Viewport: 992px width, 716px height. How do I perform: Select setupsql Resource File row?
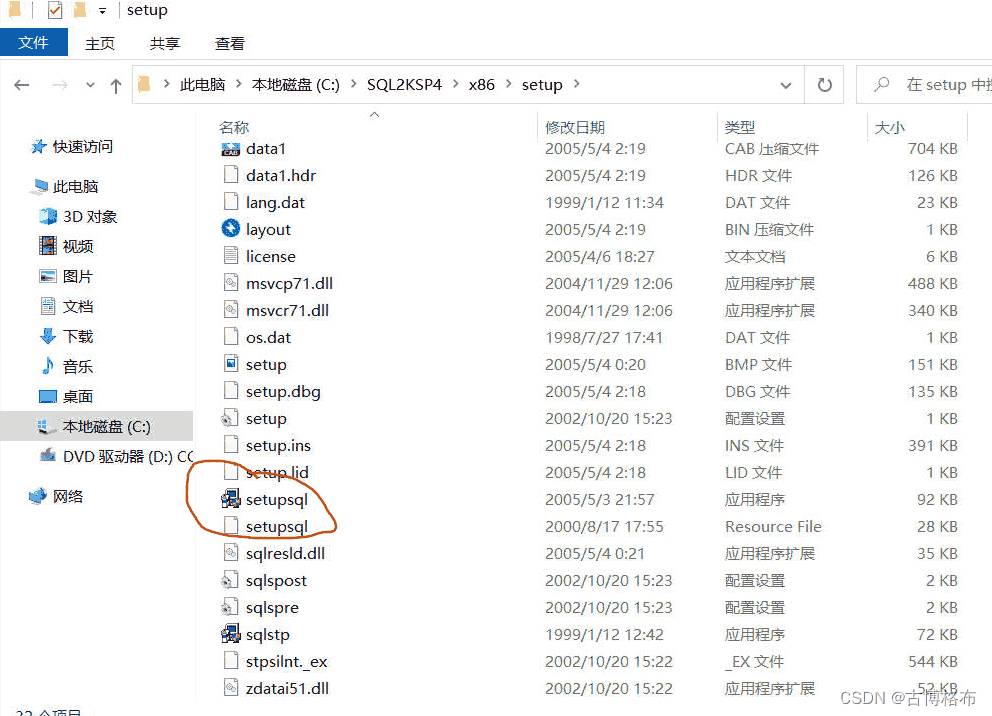click(588, 526)
